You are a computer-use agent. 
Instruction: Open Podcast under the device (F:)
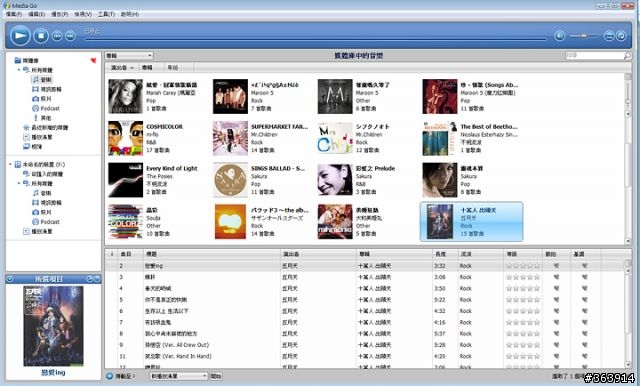[46, 222]
